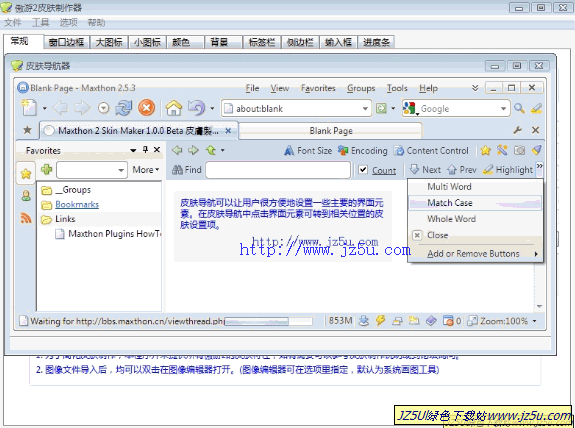575x428 pixels.
Task: Click the Encoding button
Action: click(362, 150)
